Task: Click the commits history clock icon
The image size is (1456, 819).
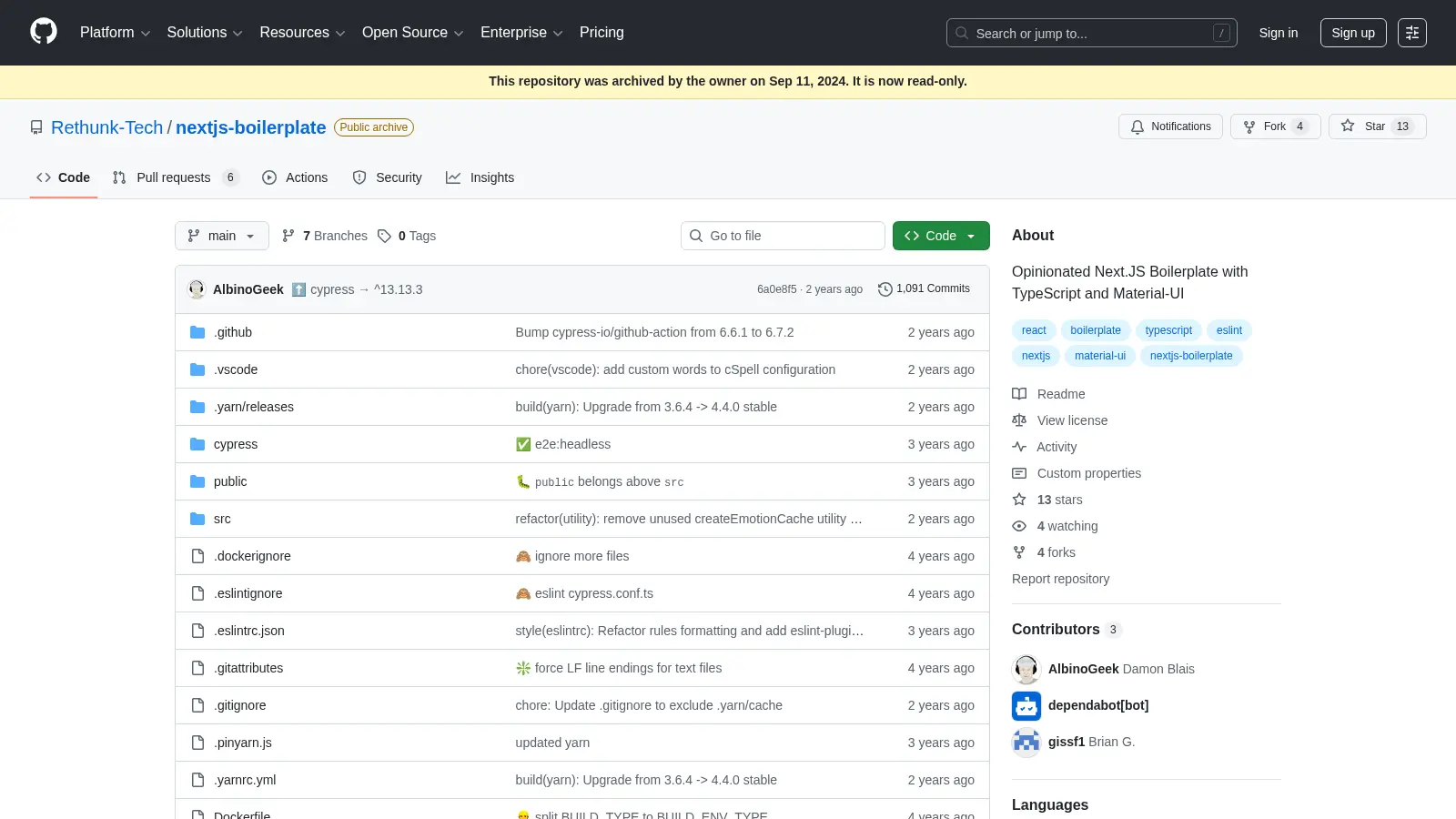Action: 885,289
